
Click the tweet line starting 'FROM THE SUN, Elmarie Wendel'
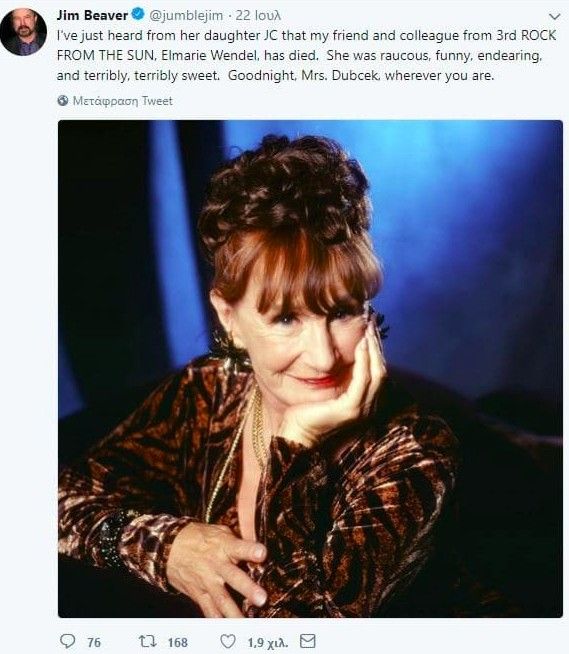[300, 55]
